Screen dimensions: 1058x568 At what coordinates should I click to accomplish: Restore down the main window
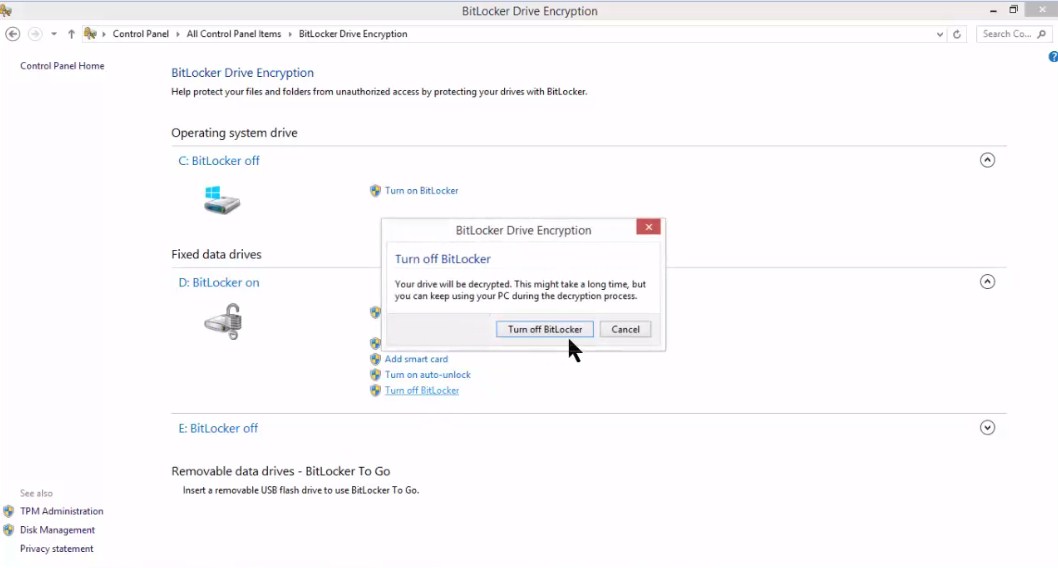[x=1013, y=9]
